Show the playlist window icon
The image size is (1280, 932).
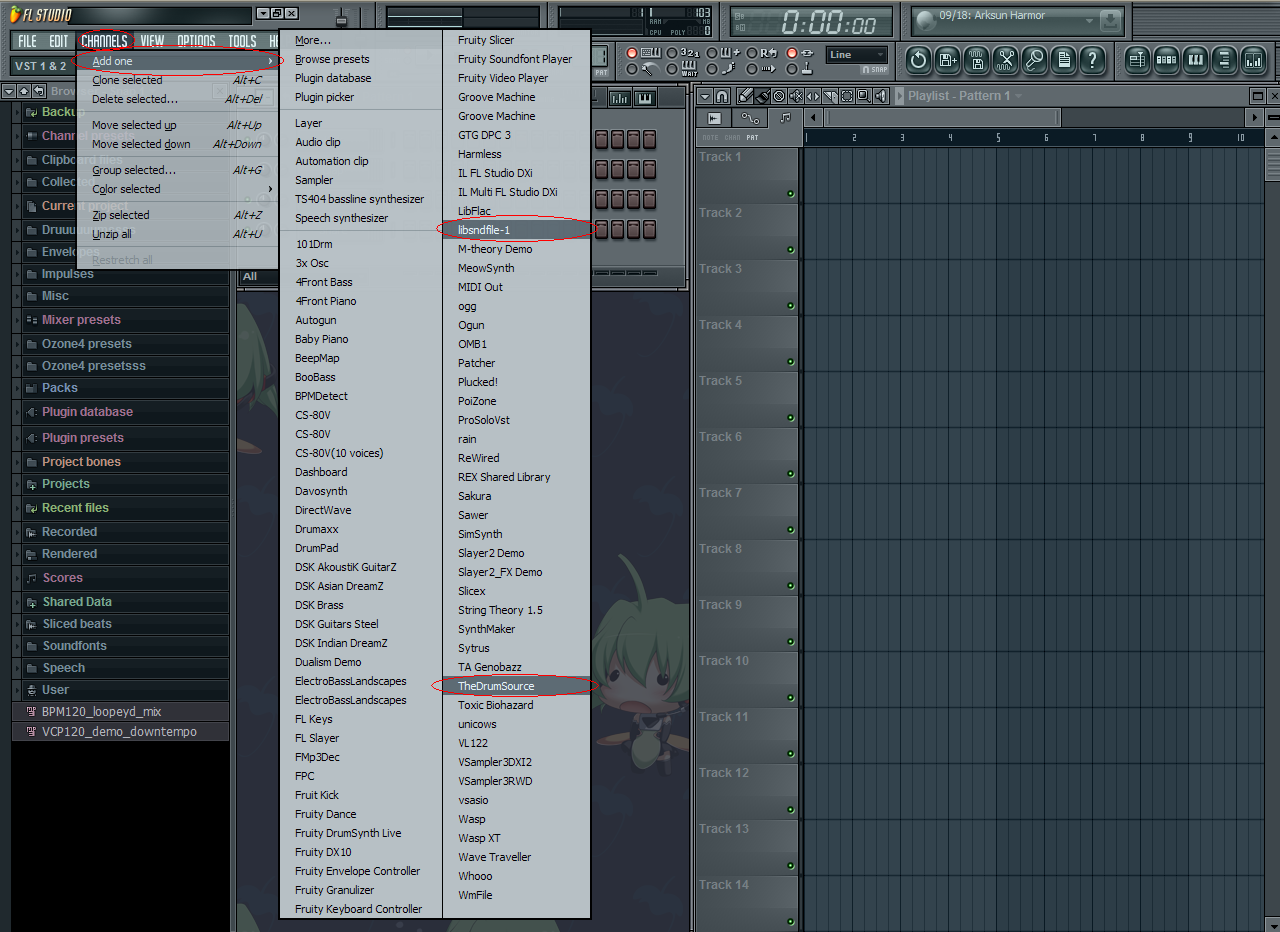pyautogui.click(x=1137, y=60)
